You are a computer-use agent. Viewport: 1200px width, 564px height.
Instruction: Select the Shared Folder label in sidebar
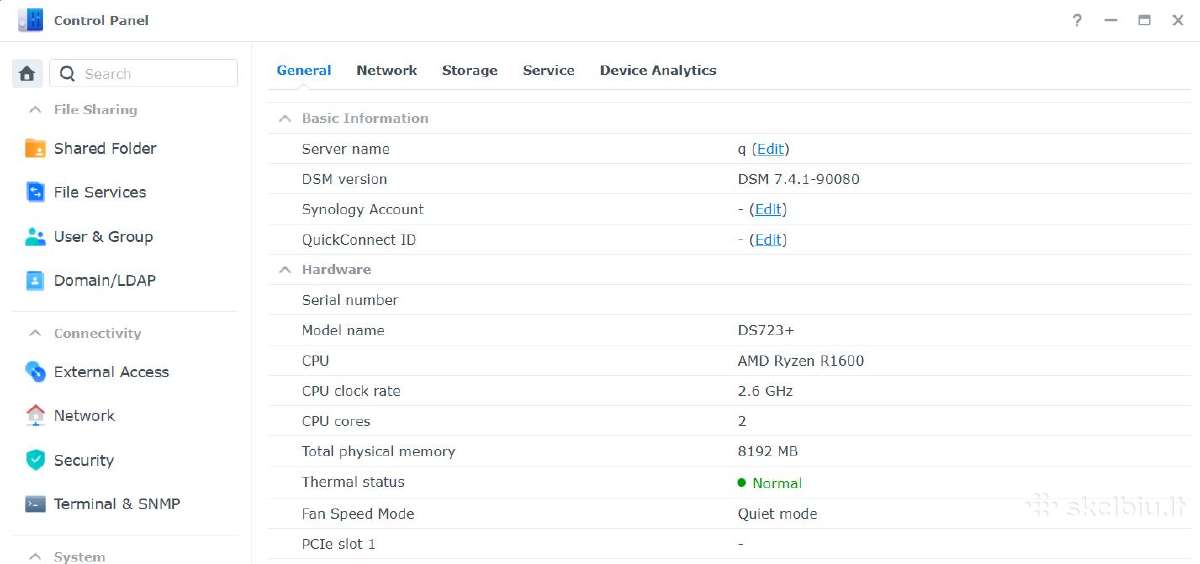pyautogui.click(x=105, y=149)
